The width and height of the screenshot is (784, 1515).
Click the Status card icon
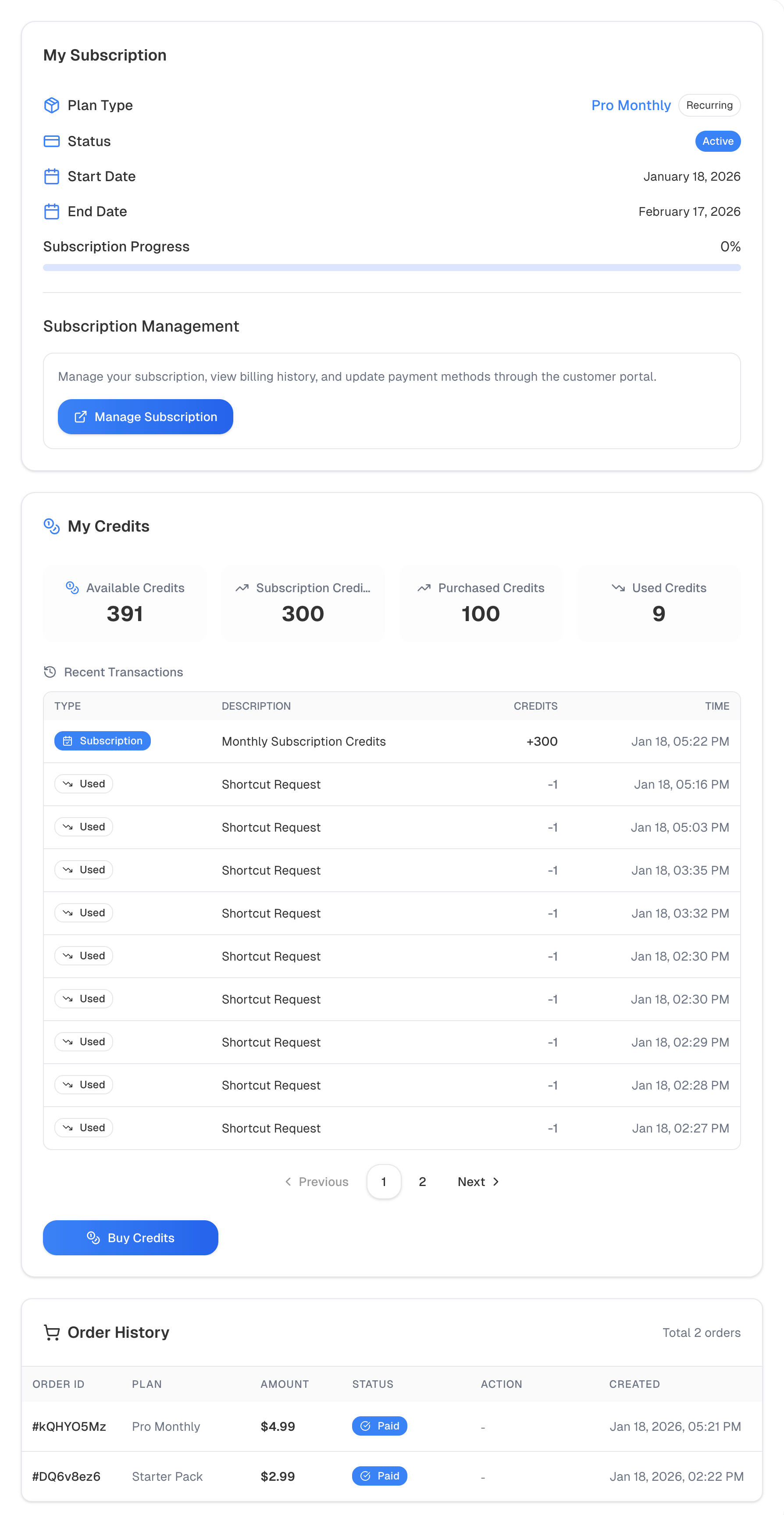point(52,141)
